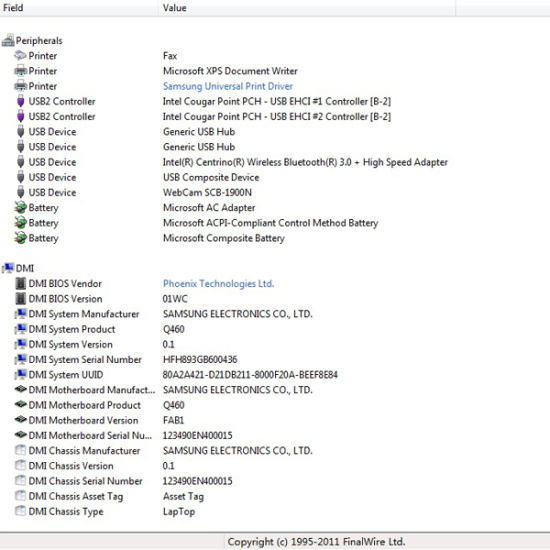Viewport: 550px width, 550px height.
Task: Sort by the Value column header
Action: (307, 8)
